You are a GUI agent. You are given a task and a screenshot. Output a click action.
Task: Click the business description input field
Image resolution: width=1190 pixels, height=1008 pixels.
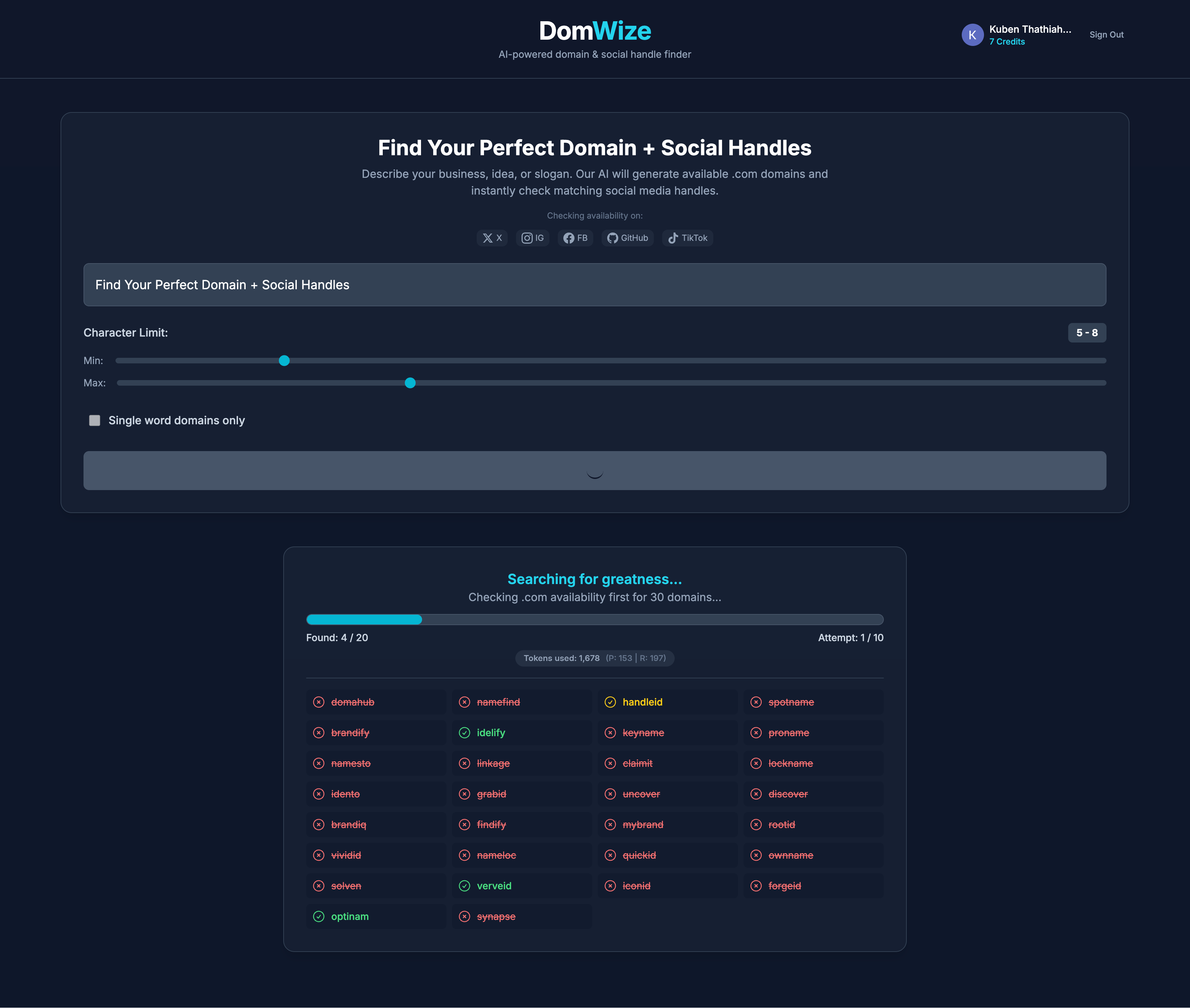(595, 285)
